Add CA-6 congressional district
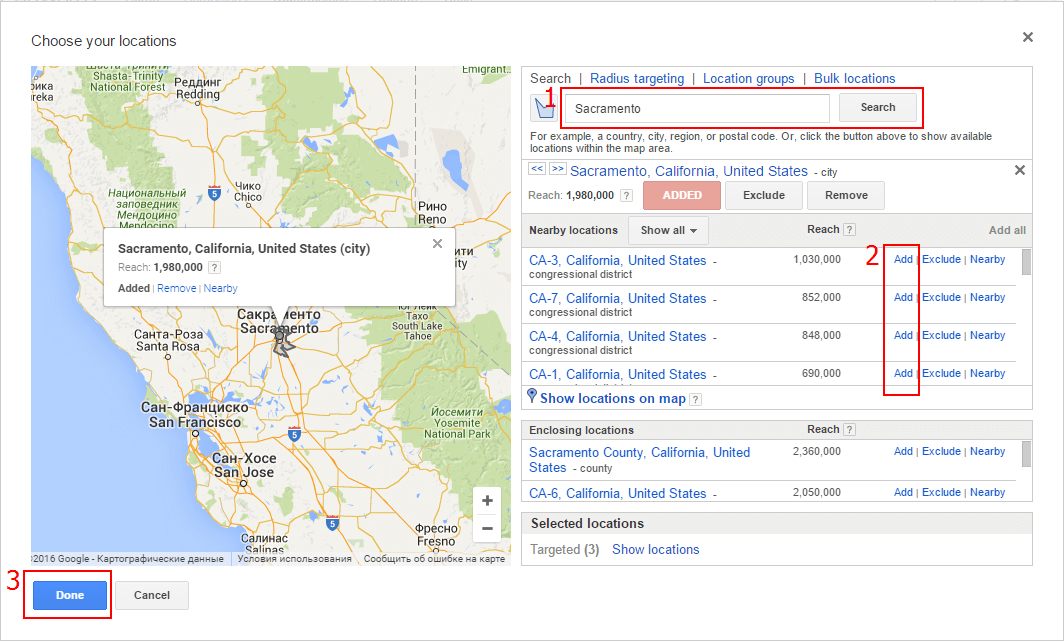1064x641 pixels. (903, 492)
